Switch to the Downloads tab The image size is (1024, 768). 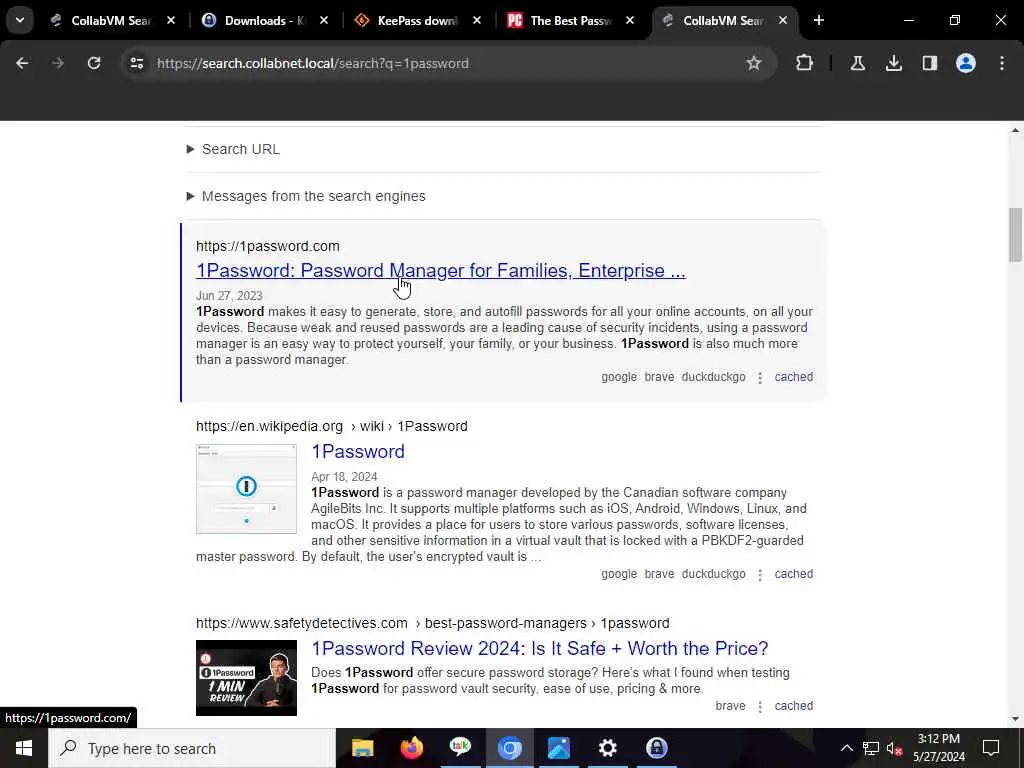click(264, 20)
